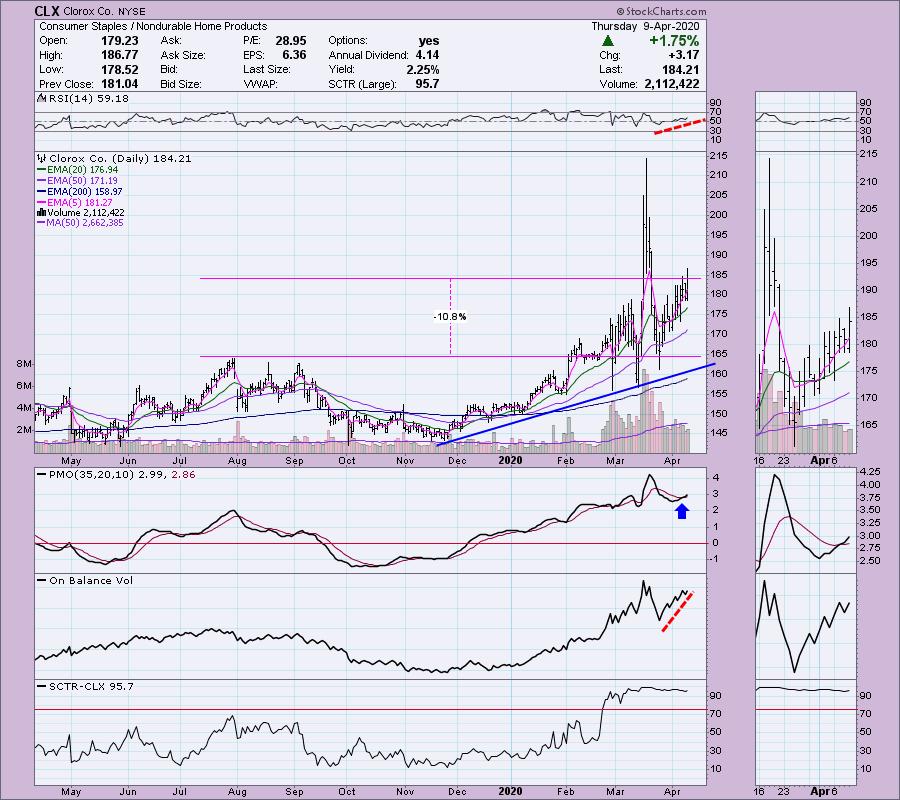Image resolution: width=900 pixels, height=800 pixels.
Task: Click the Prev Close value 181.04
Action: click(119, 84)
